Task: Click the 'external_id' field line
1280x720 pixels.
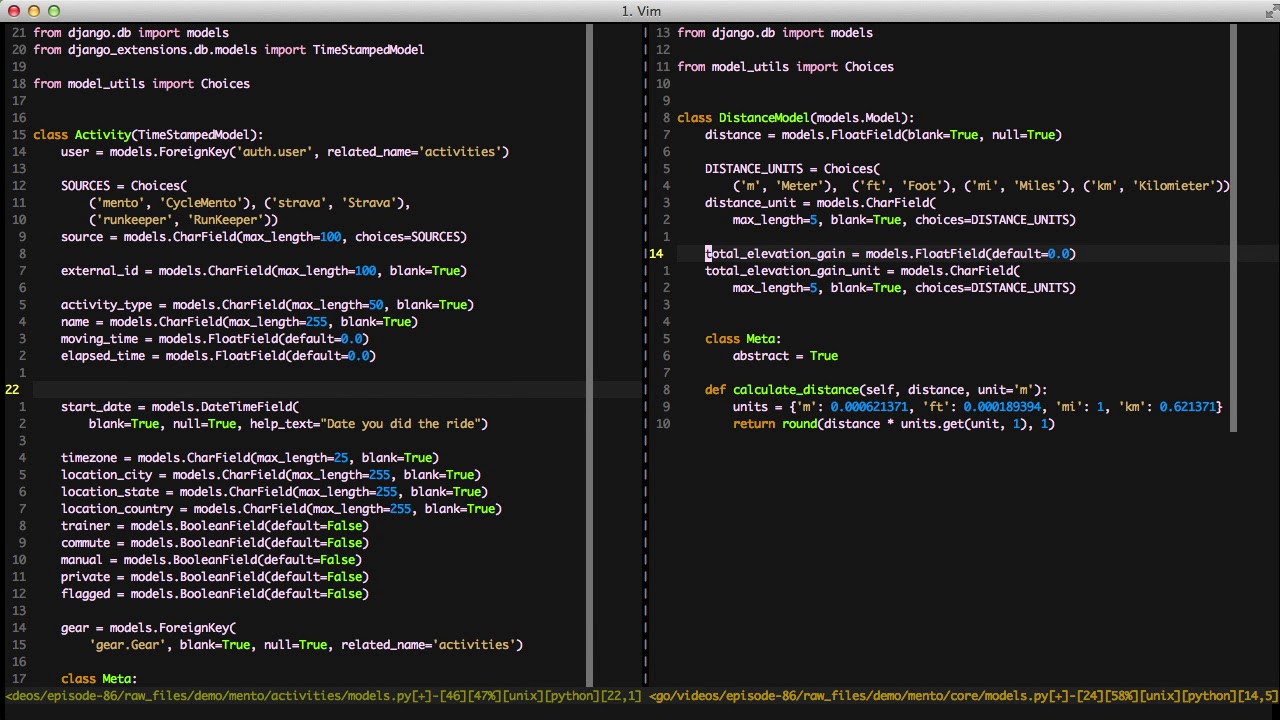Action: [264, 270]
